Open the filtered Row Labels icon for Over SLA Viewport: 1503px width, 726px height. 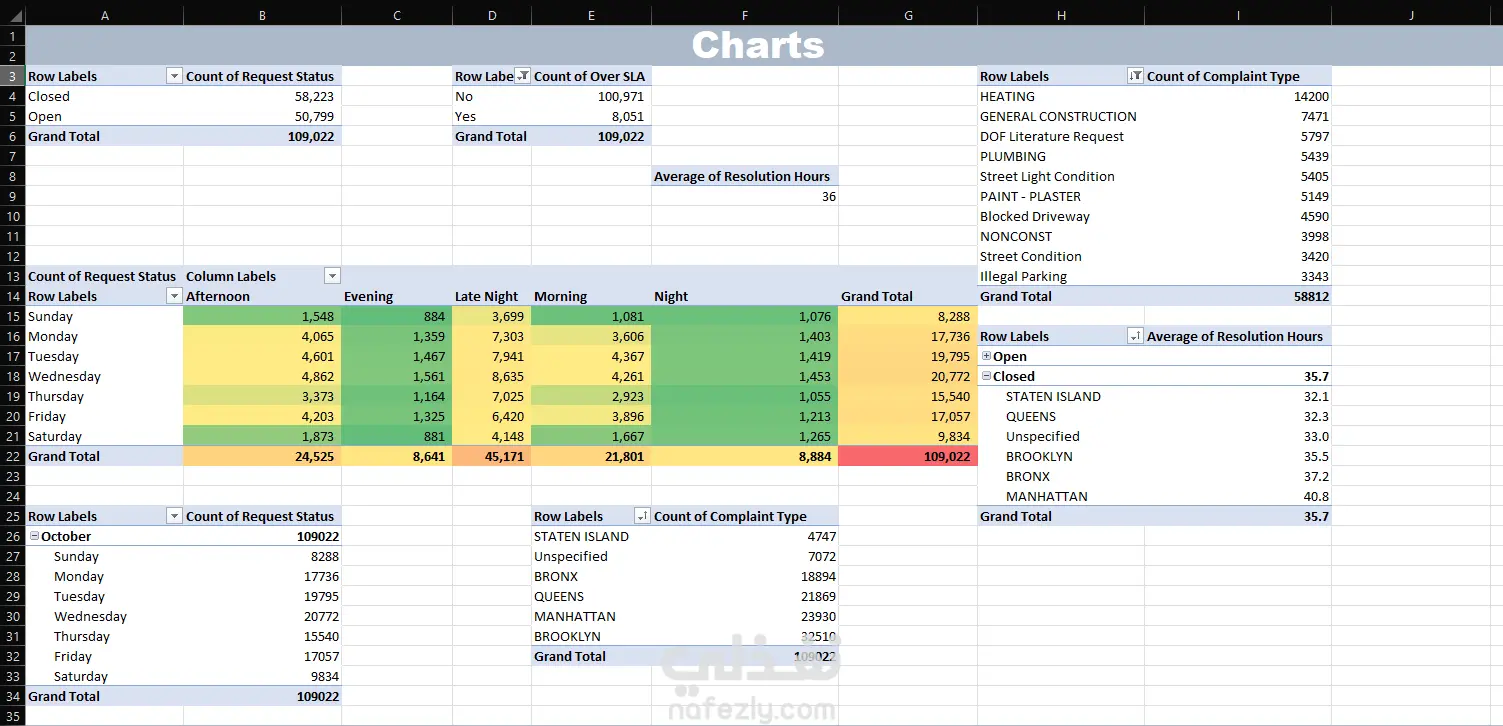point(522,76)
